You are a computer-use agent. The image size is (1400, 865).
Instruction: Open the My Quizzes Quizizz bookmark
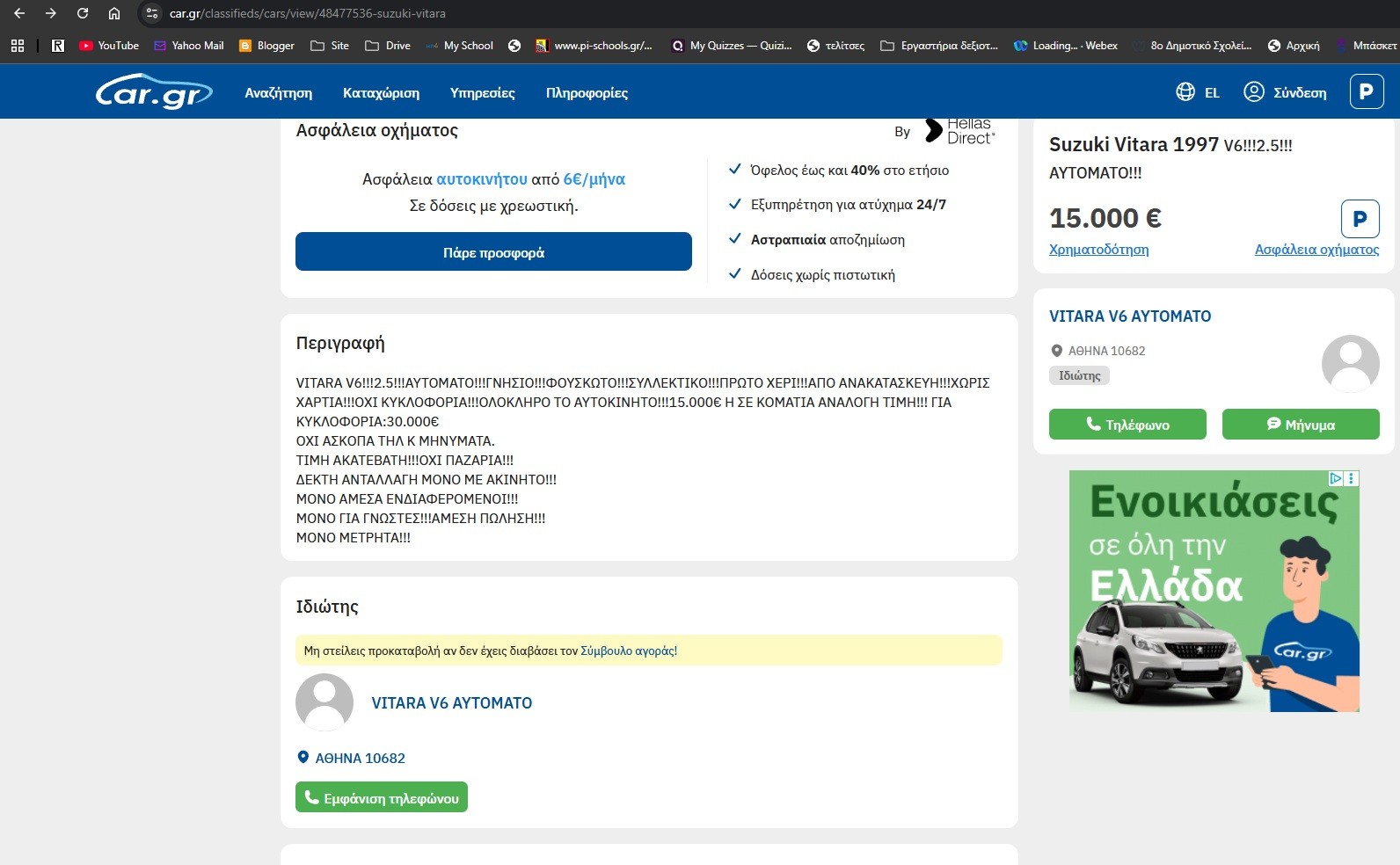732,46
